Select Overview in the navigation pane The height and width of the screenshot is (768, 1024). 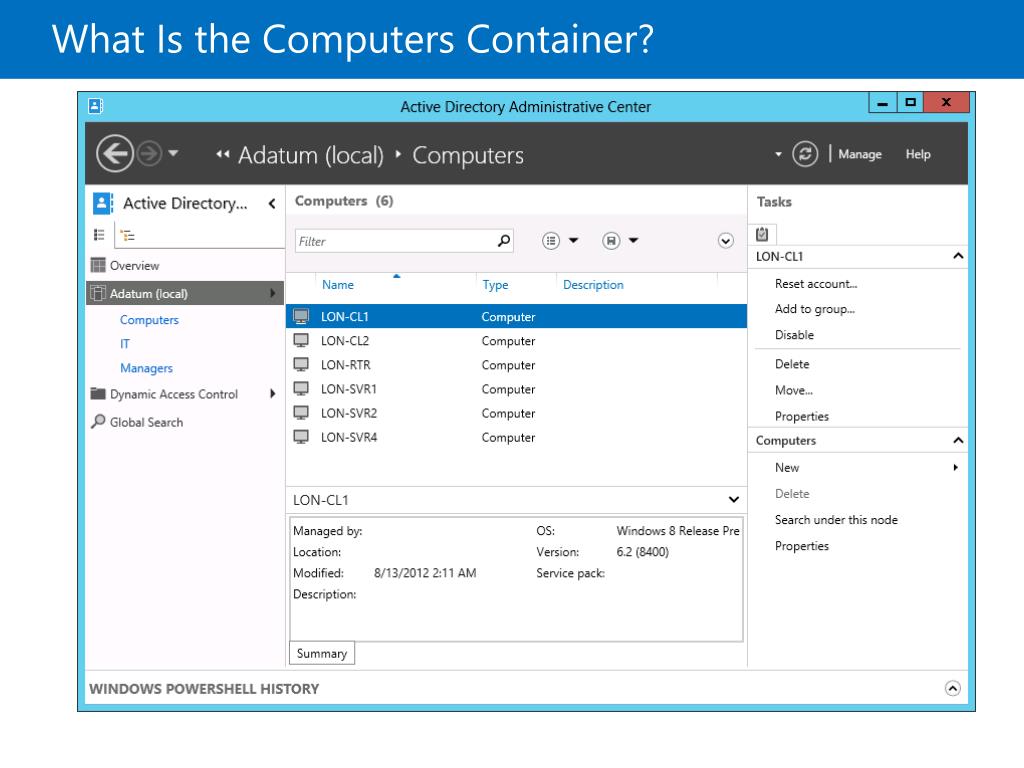click(134, 266)
